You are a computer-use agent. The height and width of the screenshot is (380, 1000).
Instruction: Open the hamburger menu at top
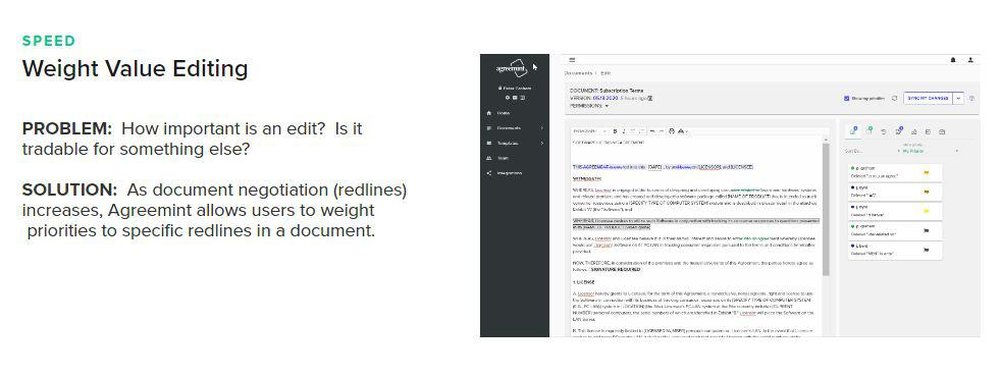pos(572,60)
